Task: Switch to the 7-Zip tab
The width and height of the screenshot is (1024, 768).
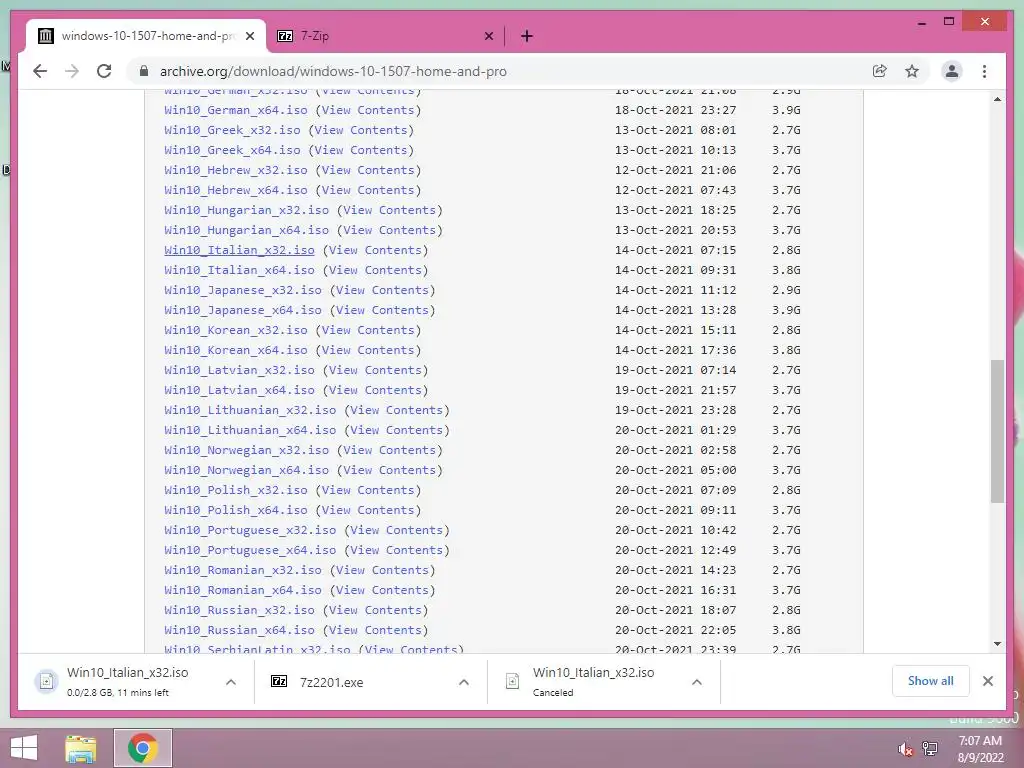Action: tap(385, 36)
